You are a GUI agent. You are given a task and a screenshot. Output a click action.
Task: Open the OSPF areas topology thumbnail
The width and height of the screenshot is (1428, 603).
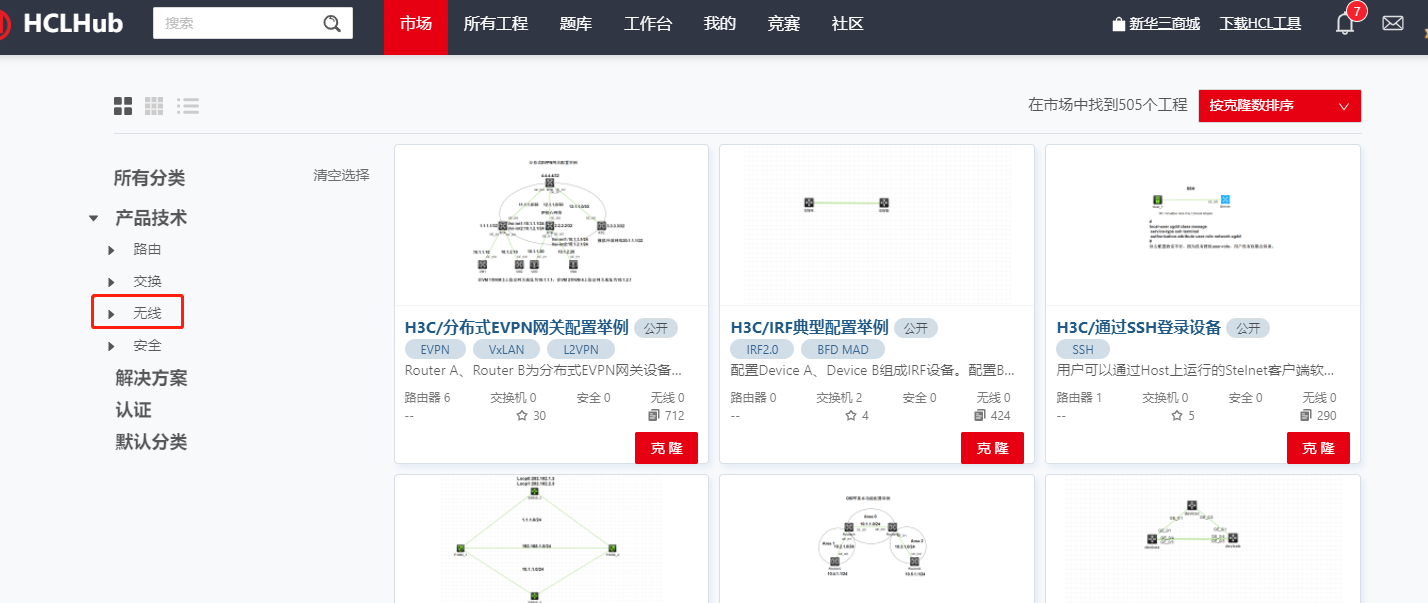pos(877,540)
